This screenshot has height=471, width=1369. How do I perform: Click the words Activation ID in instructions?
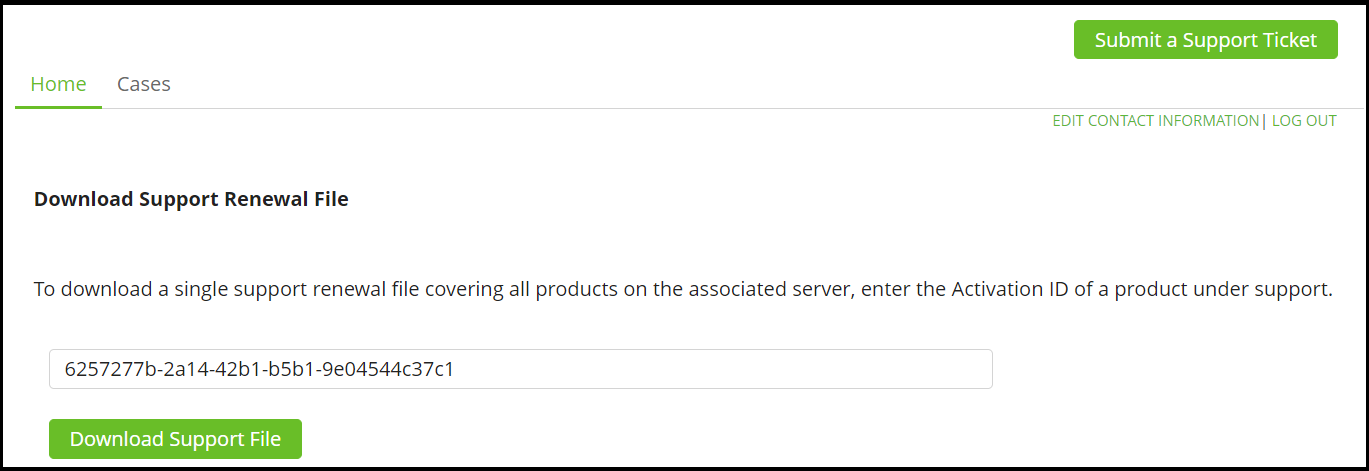pos(1004,290)
